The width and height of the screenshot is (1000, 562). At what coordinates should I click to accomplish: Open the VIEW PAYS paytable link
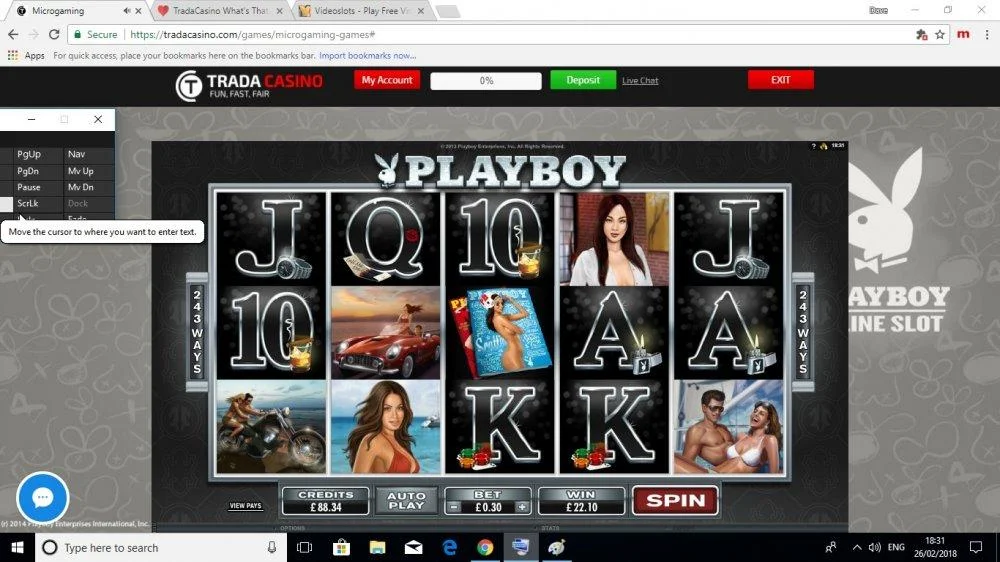point(246,506)
